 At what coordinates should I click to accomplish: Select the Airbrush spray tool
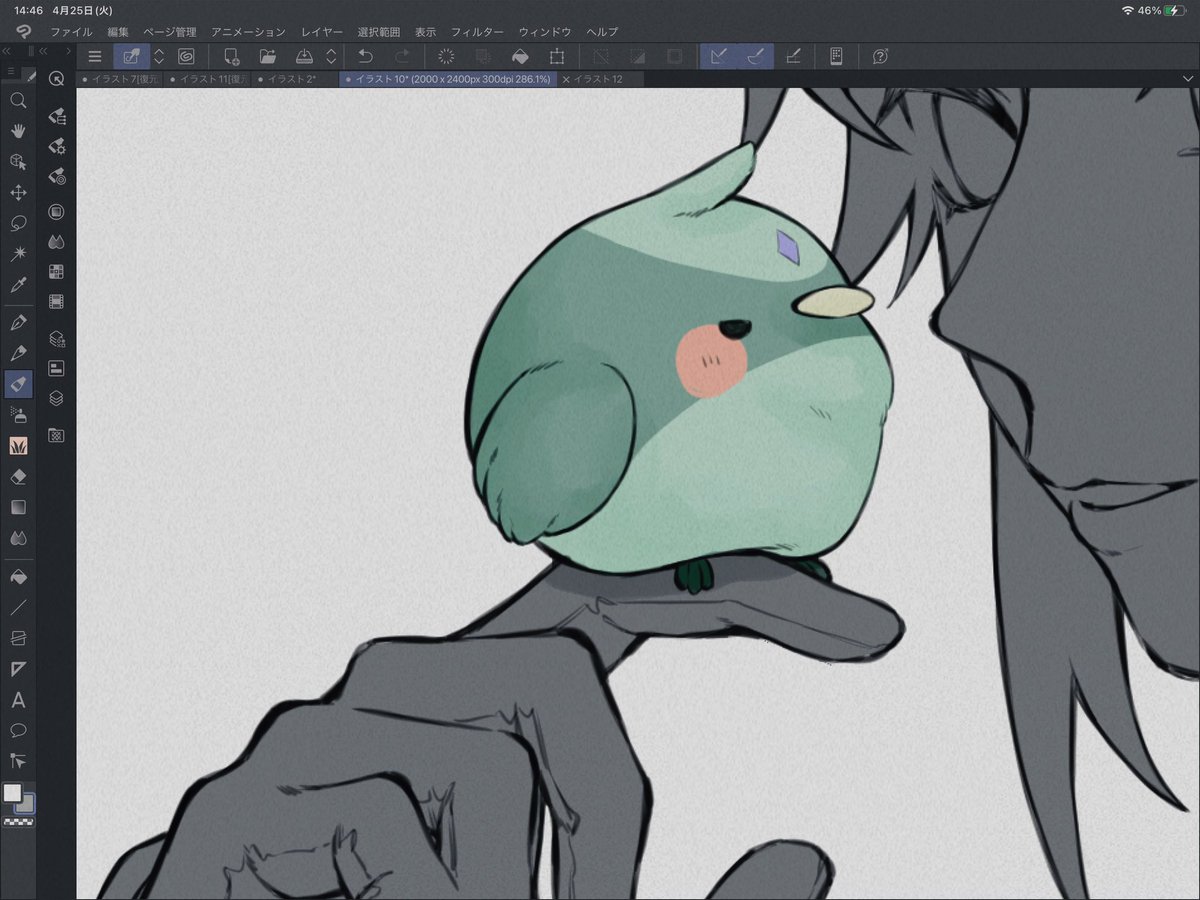click(x=18, y=414)
